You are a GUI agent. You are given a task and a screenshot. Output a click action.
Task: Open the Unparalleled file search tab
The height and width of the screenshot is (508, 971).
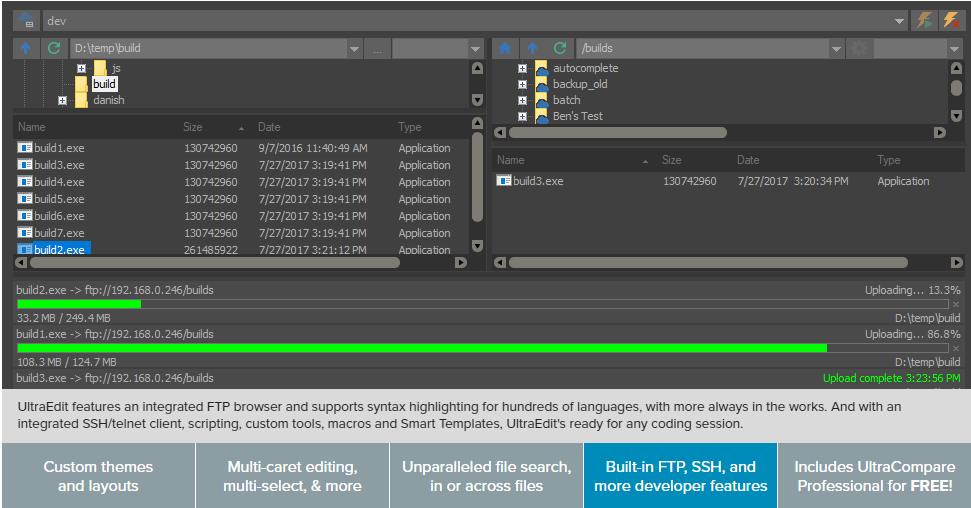point(486,476)
